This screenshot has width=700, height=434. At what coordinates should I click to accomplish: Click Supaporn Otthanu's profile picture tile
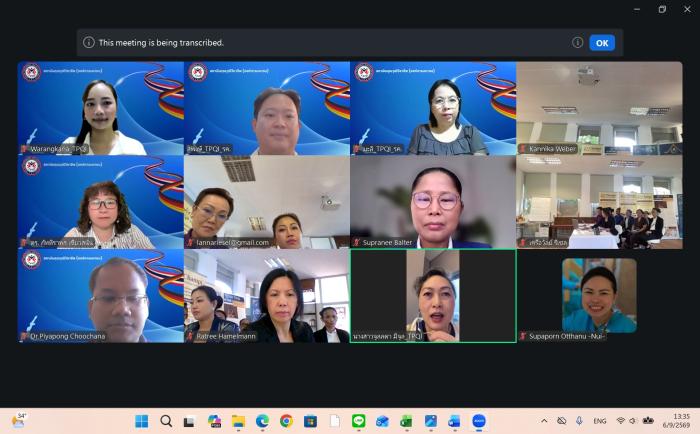(599, 295)
